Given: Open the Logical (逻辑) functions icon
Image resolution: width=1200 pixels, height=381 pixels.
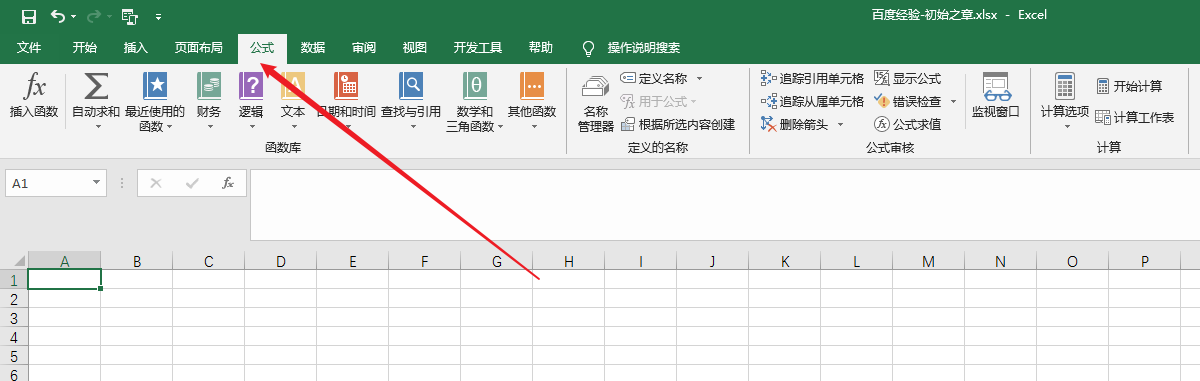Looking at the screenshot, I should pos(251,87).
